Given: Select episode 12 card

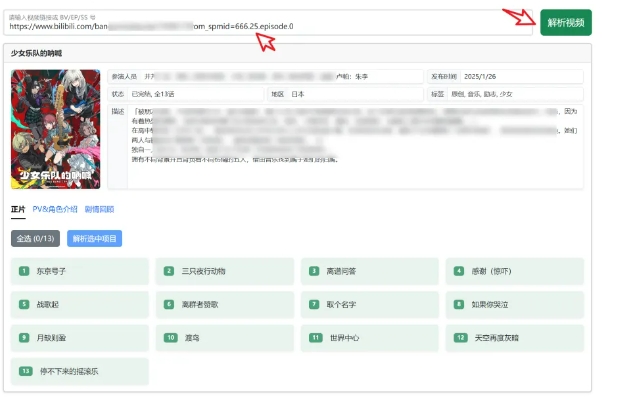Looking at the screenshot, I should pos(515,338).
